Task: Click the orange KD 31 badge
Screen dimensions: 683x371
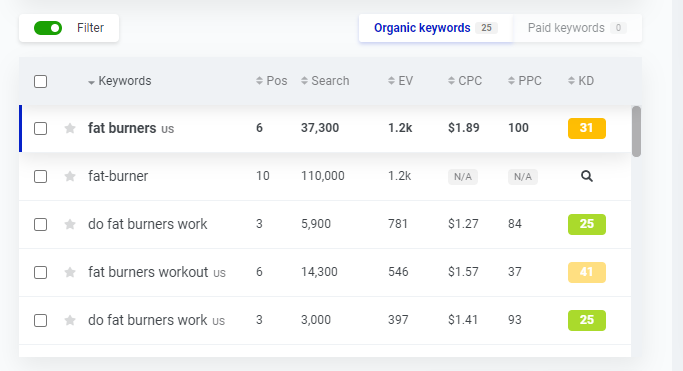Action: [x=587, y=128]
